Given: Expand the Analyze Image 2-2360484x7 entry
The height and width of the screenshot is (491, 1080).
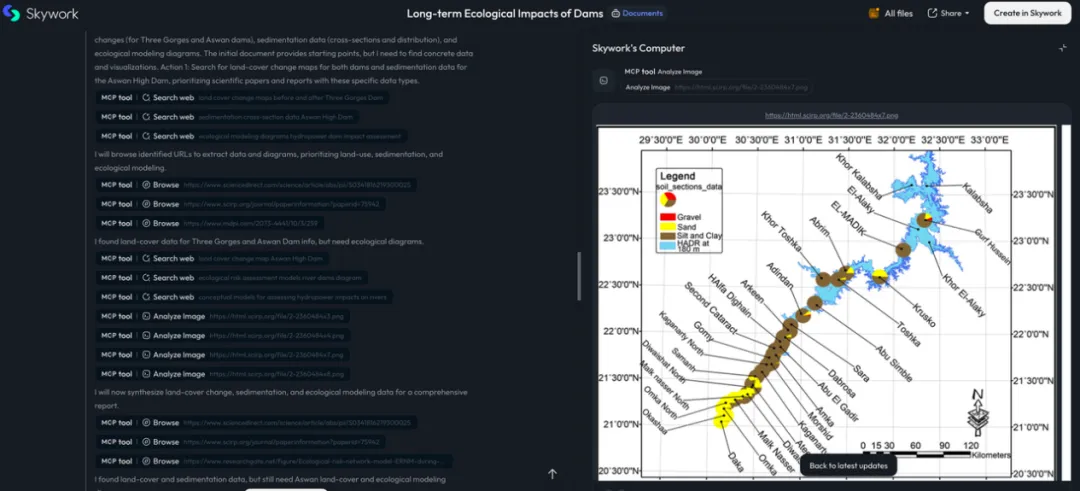Looking at the screenshot, I should 221,355.
